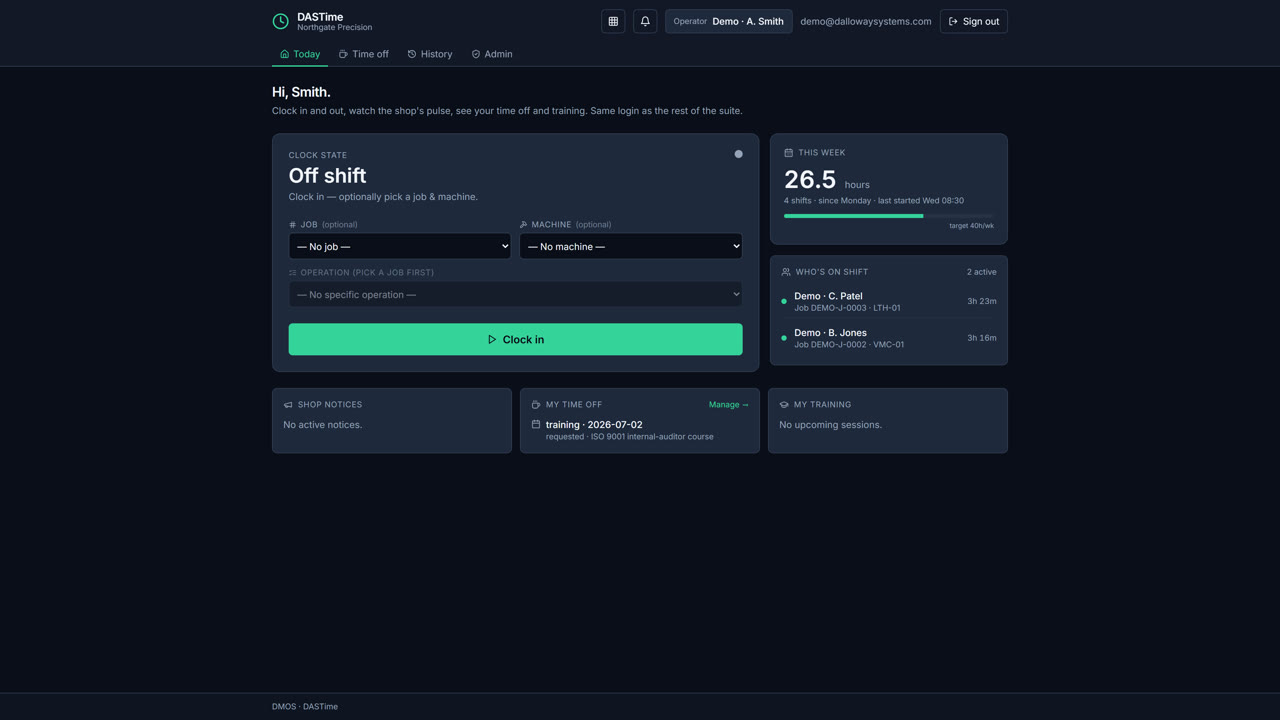Click the target 40h/wk label
1280x720 pixels.
(x=971, y=226)
